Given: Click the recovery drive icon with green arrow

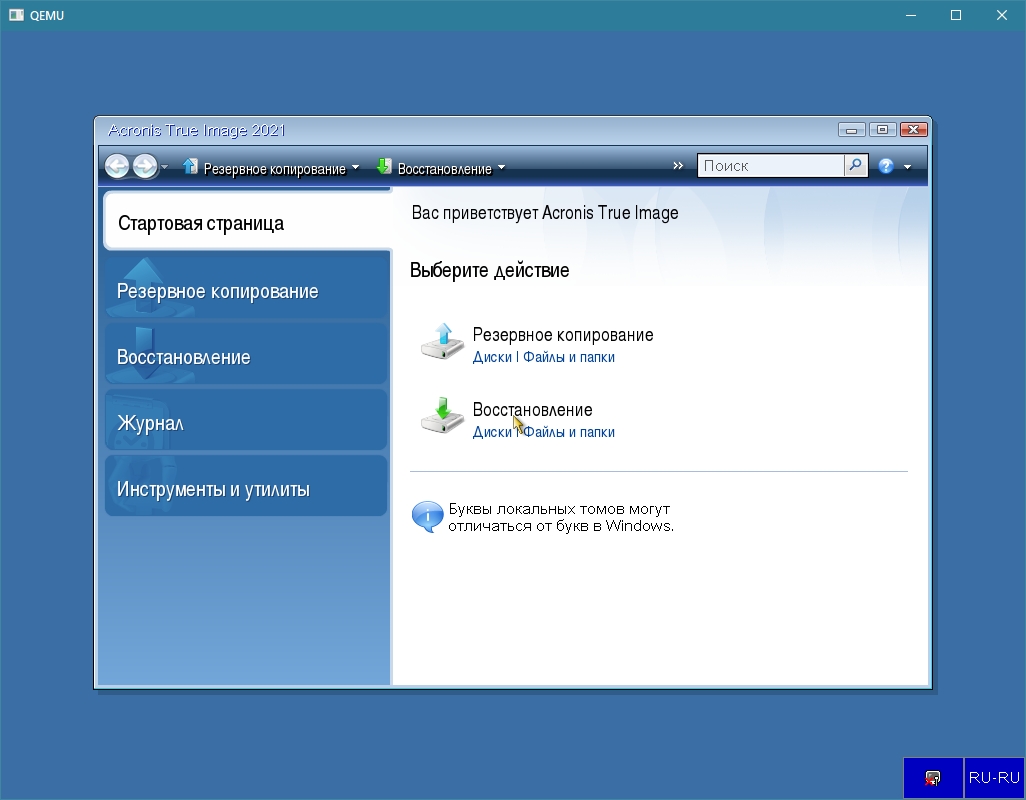Looking at the screenshot, I should point(442,416).
